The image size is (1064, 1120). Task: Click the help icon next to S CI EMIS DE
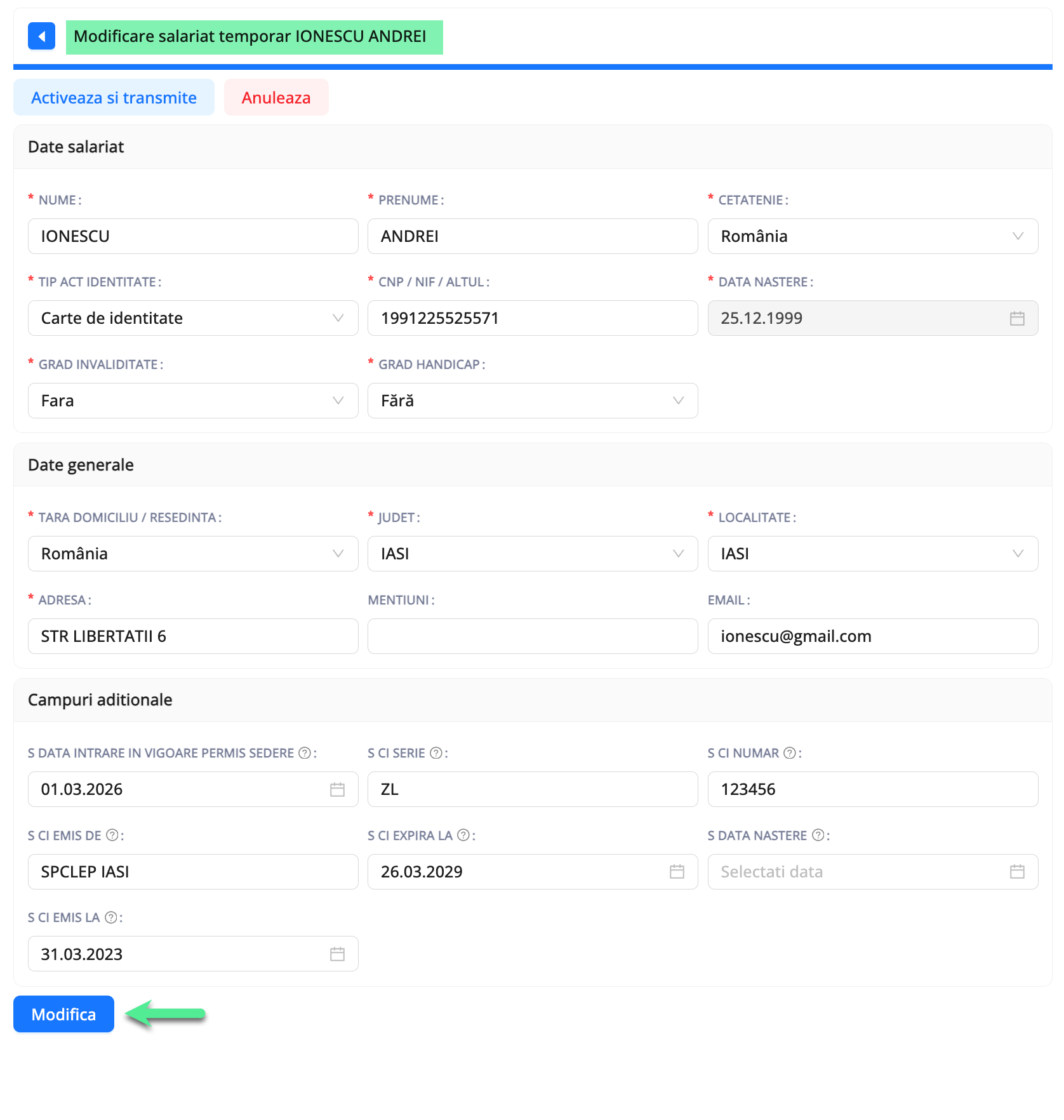[x=112, y=836]
